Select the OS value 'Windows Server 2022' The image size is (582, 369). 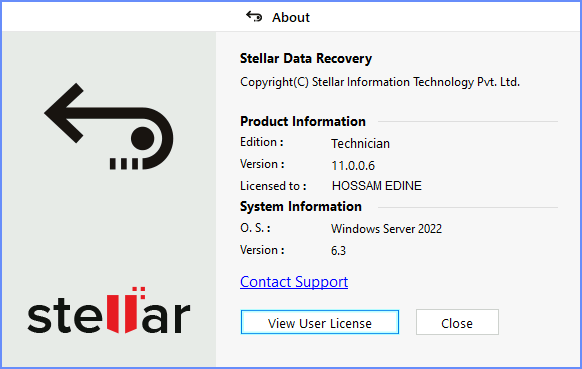(386, 229)
